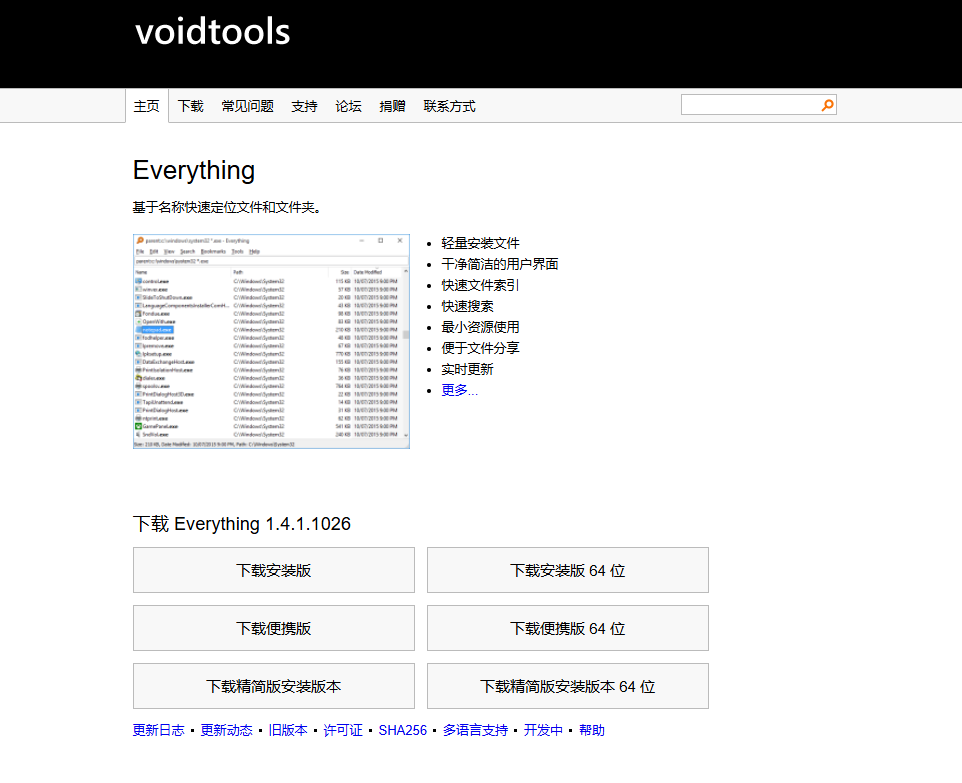Click the 下载精简版安装版本 button
The width and height of the screenshot is (962, 783).
tap(273, 686)
